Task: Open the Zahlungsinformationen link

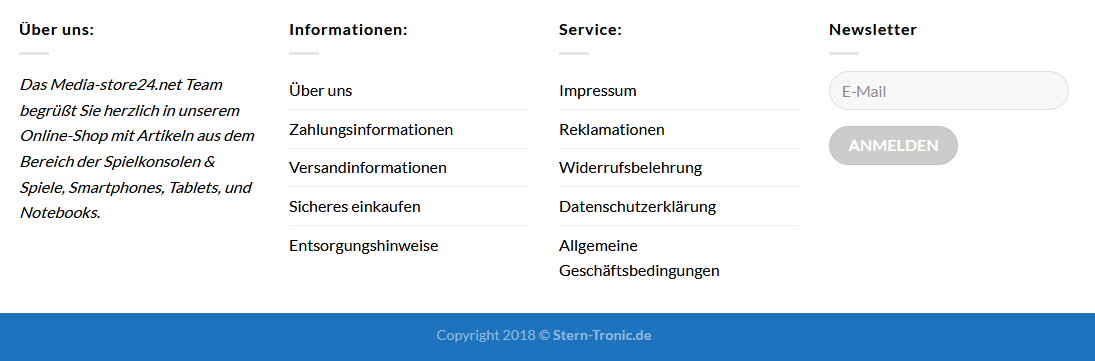Action: point(371,130)
